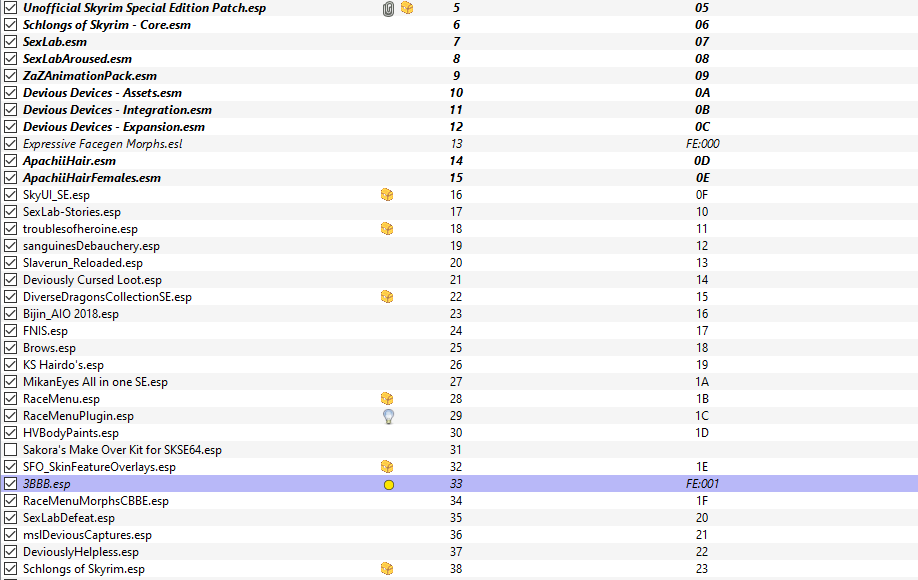This screenshot has width=918, height=580.
Task: Click the archive box icon on Unofficial Skyrim Patch row
Action: tap(407, 8)
